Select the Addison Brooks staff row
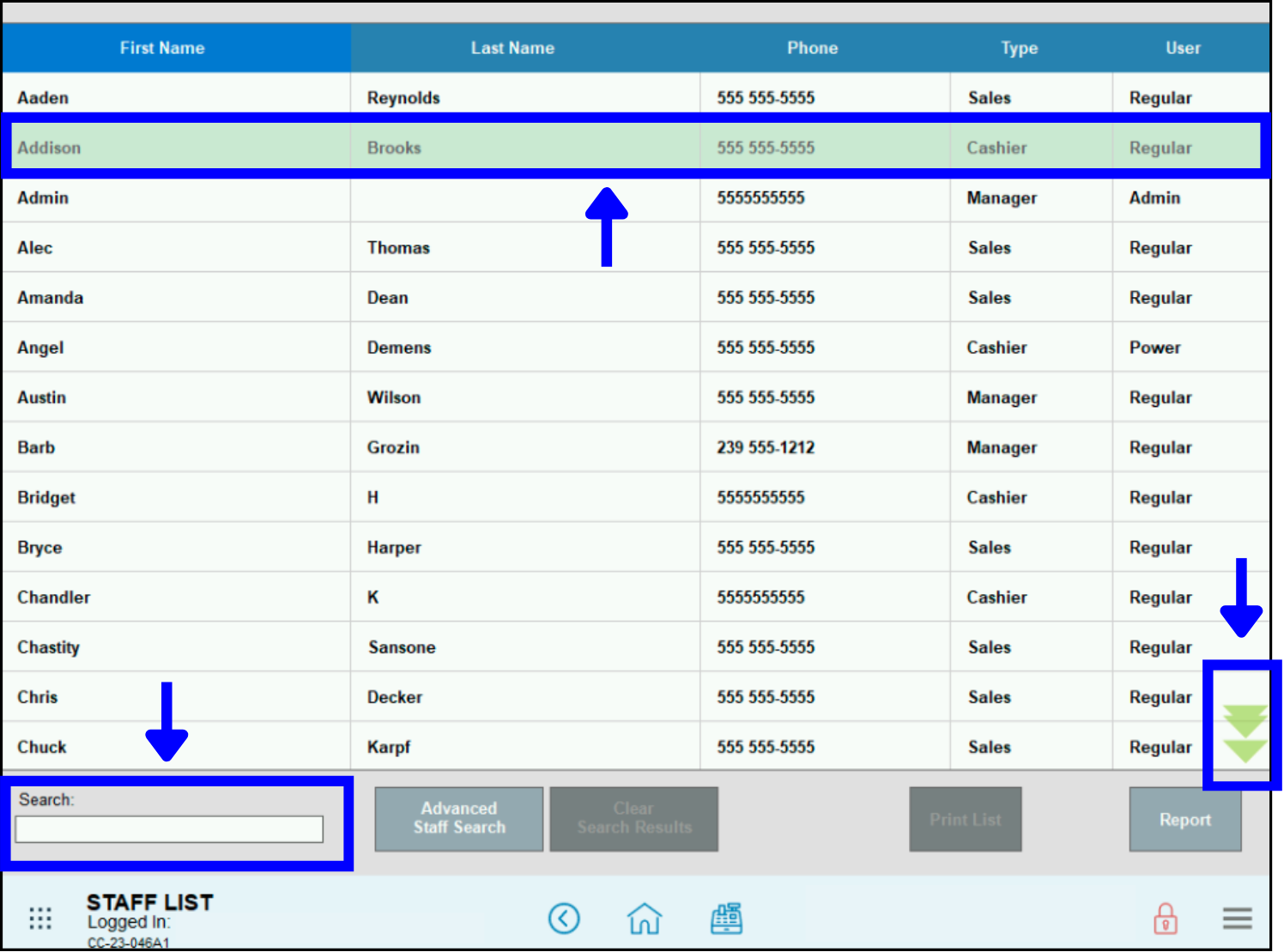The image size is (1284, 952). tap(515, 148)
